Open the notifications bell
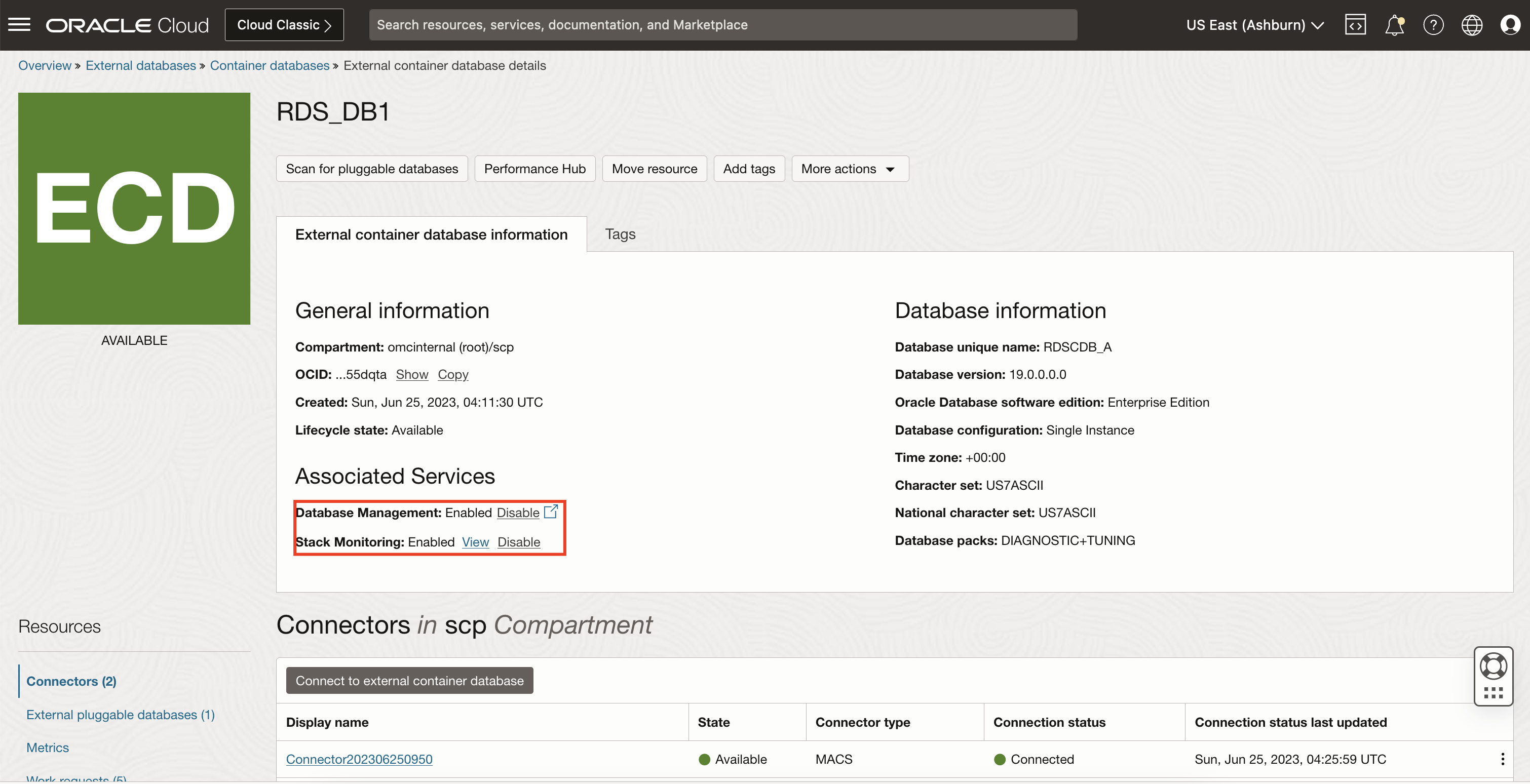The width and height of the screenshot is (1530, 784). coord(1394,25)
